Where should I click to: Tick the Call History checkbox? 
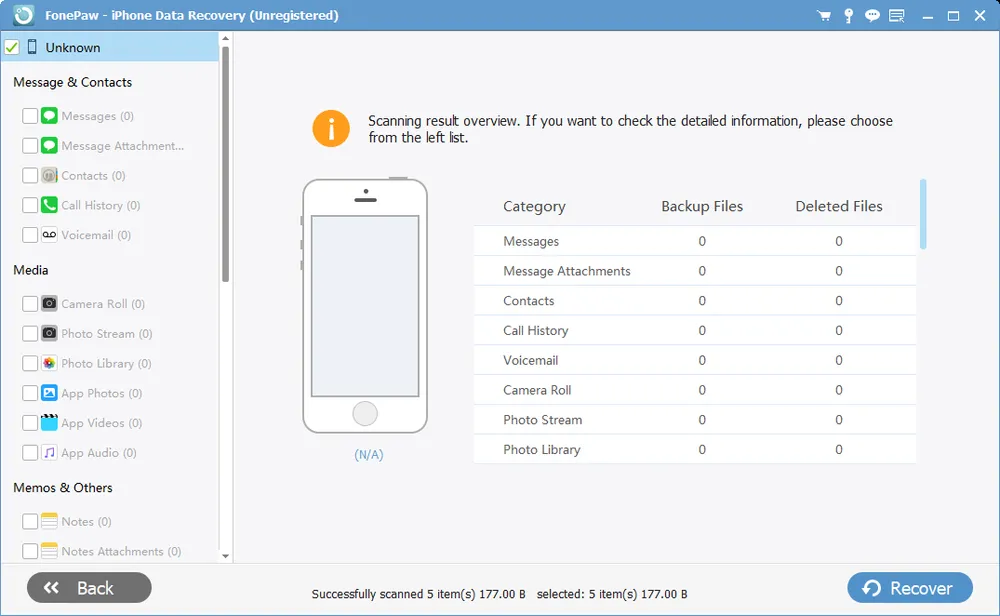(x=30, y=205)
